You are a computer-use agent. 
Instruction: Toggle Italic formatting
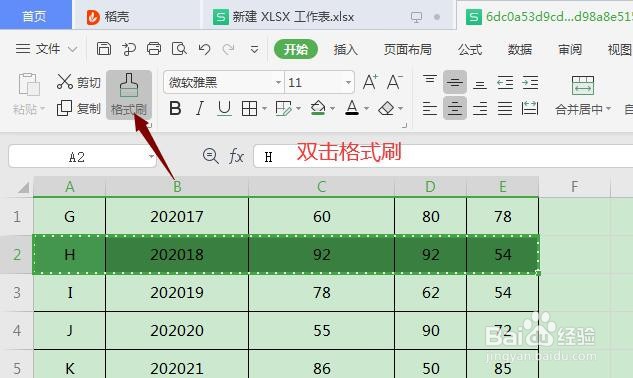(x=199, y=109)
